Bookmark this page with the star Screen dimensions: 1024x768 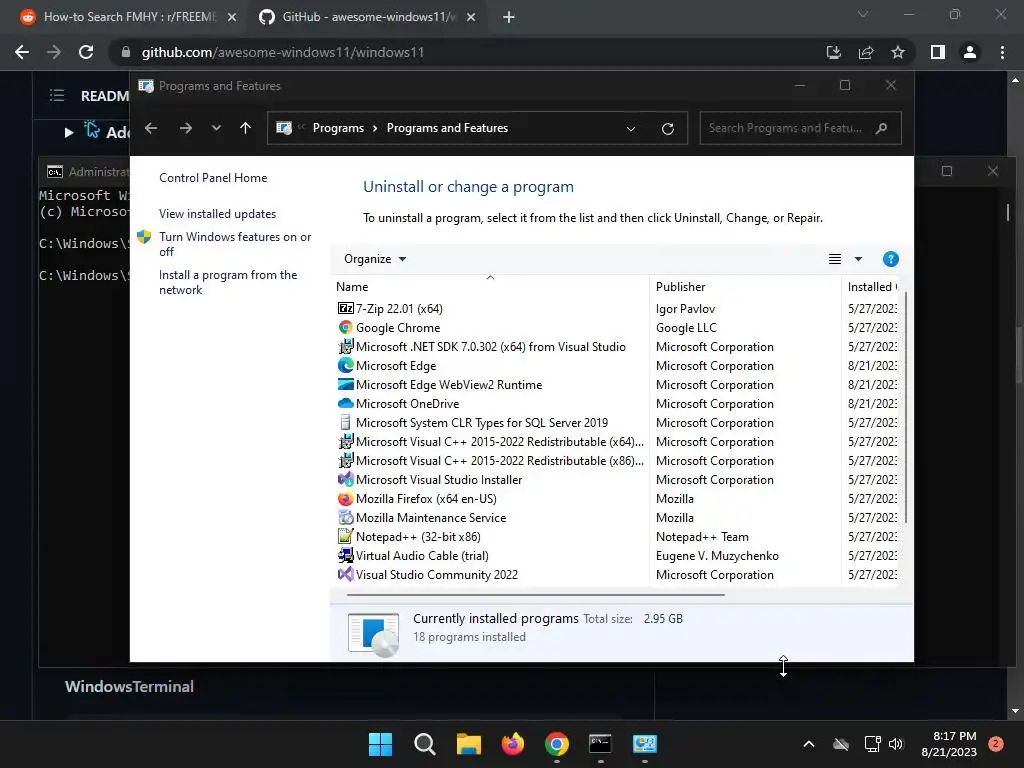click(898, 52)
